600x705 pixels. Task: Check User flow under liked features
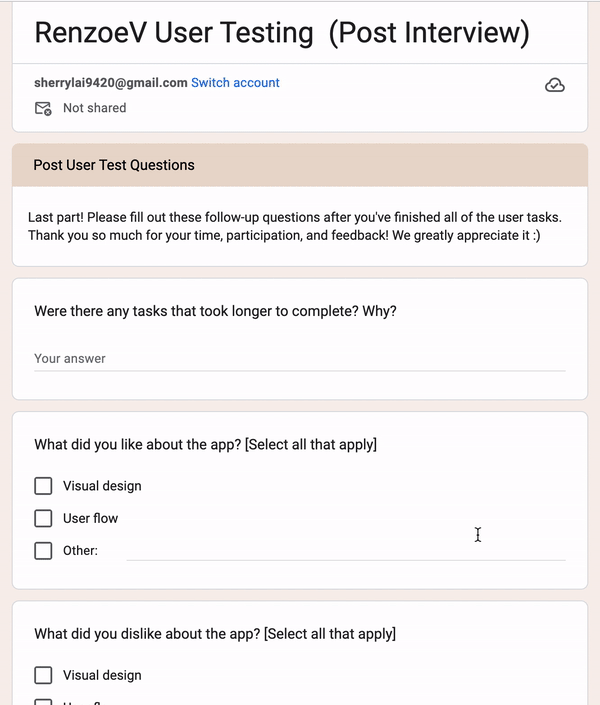point(43,518)
